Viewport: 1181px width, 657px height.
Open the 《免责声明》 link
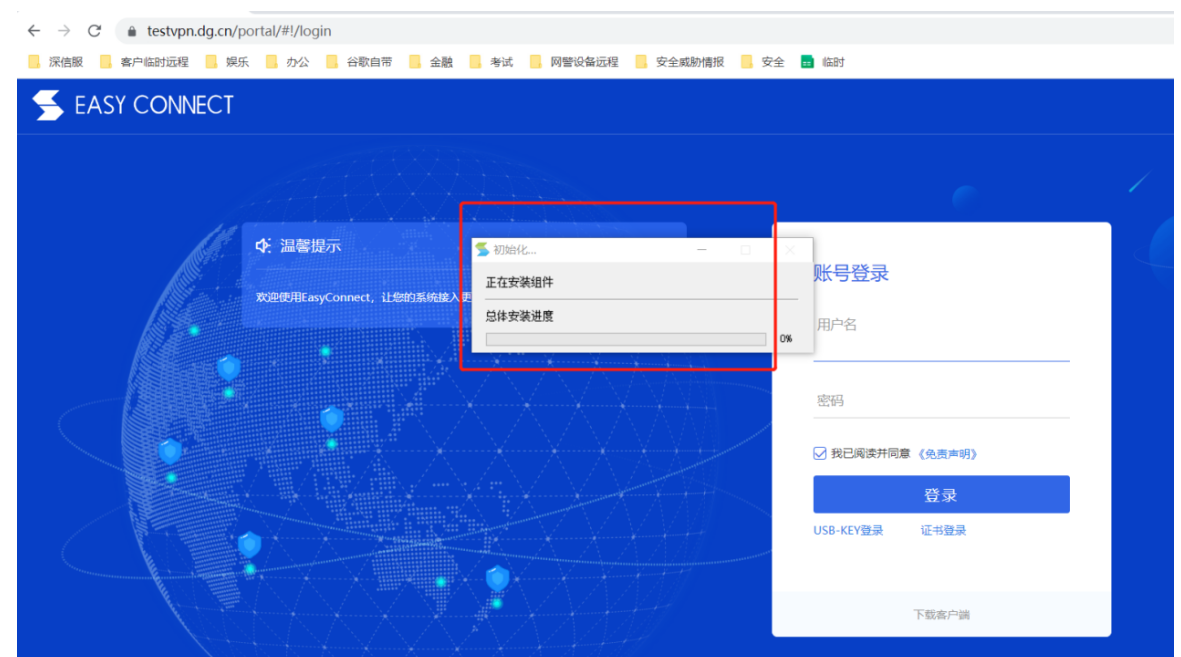(946, 454)
